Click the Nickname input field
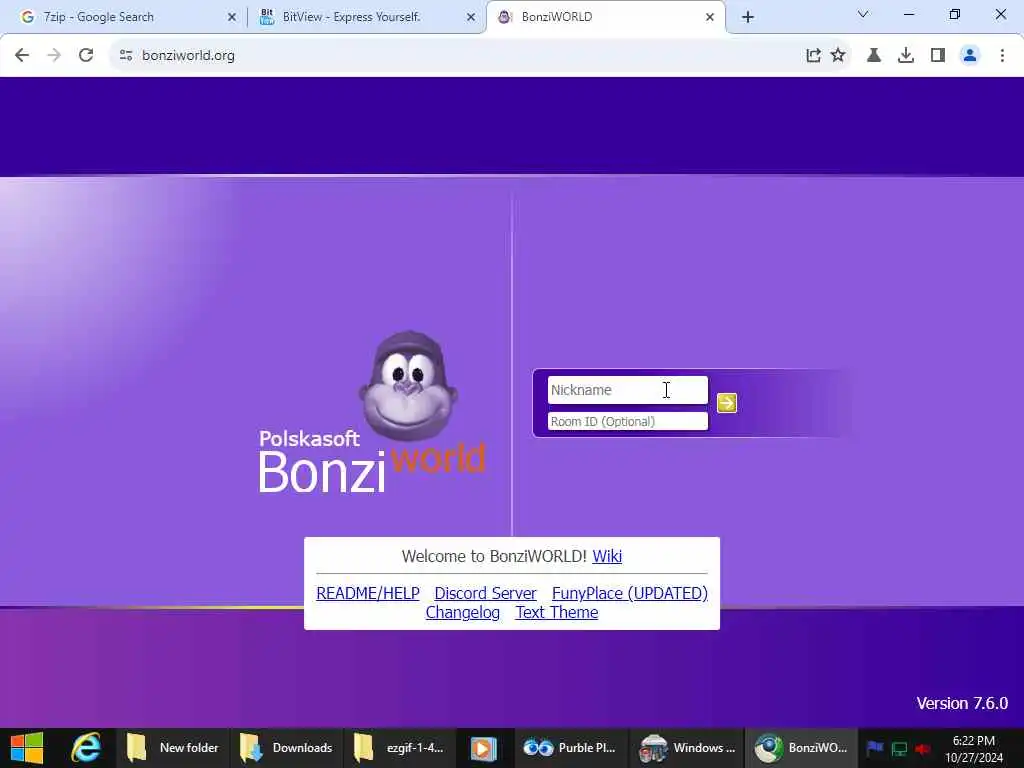Screen dimensions: 1024x768 coord(628,390)
